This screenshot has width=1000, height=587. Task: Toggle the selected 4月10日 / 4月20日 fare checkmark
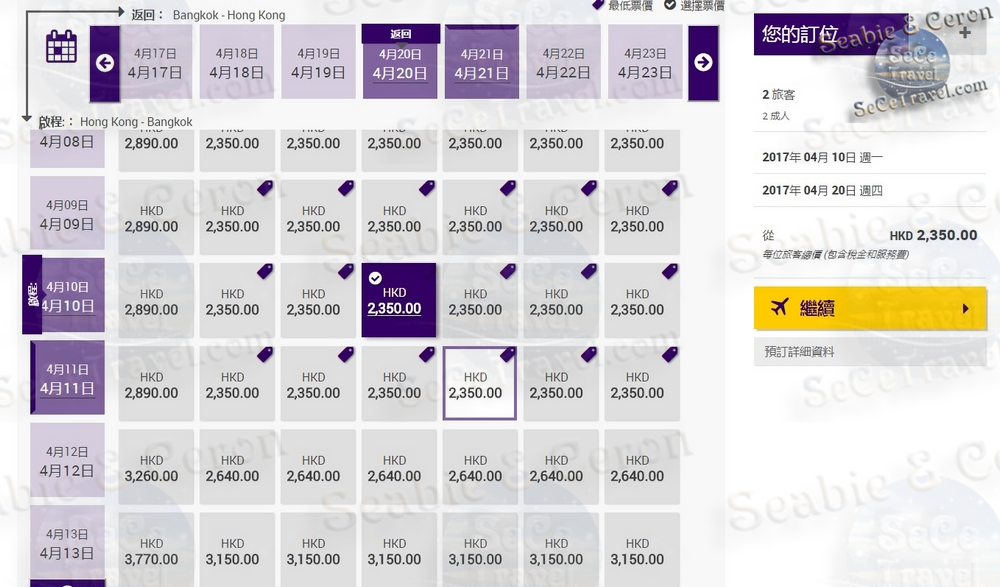[x=376, y=278]
